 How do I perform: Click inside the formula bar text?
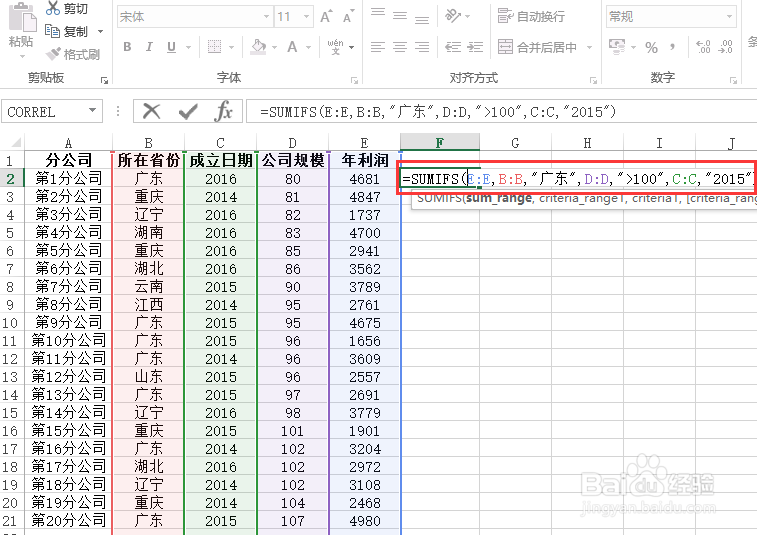click(437, 112)
